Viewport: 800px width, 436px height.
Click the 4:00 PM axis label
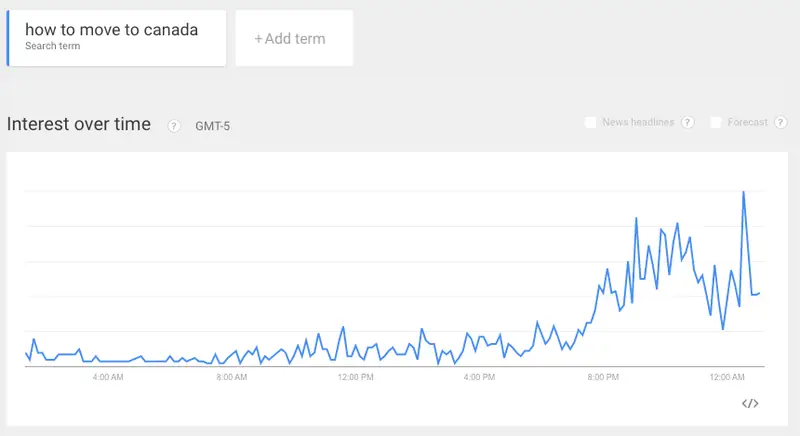(x=479, y=377)
